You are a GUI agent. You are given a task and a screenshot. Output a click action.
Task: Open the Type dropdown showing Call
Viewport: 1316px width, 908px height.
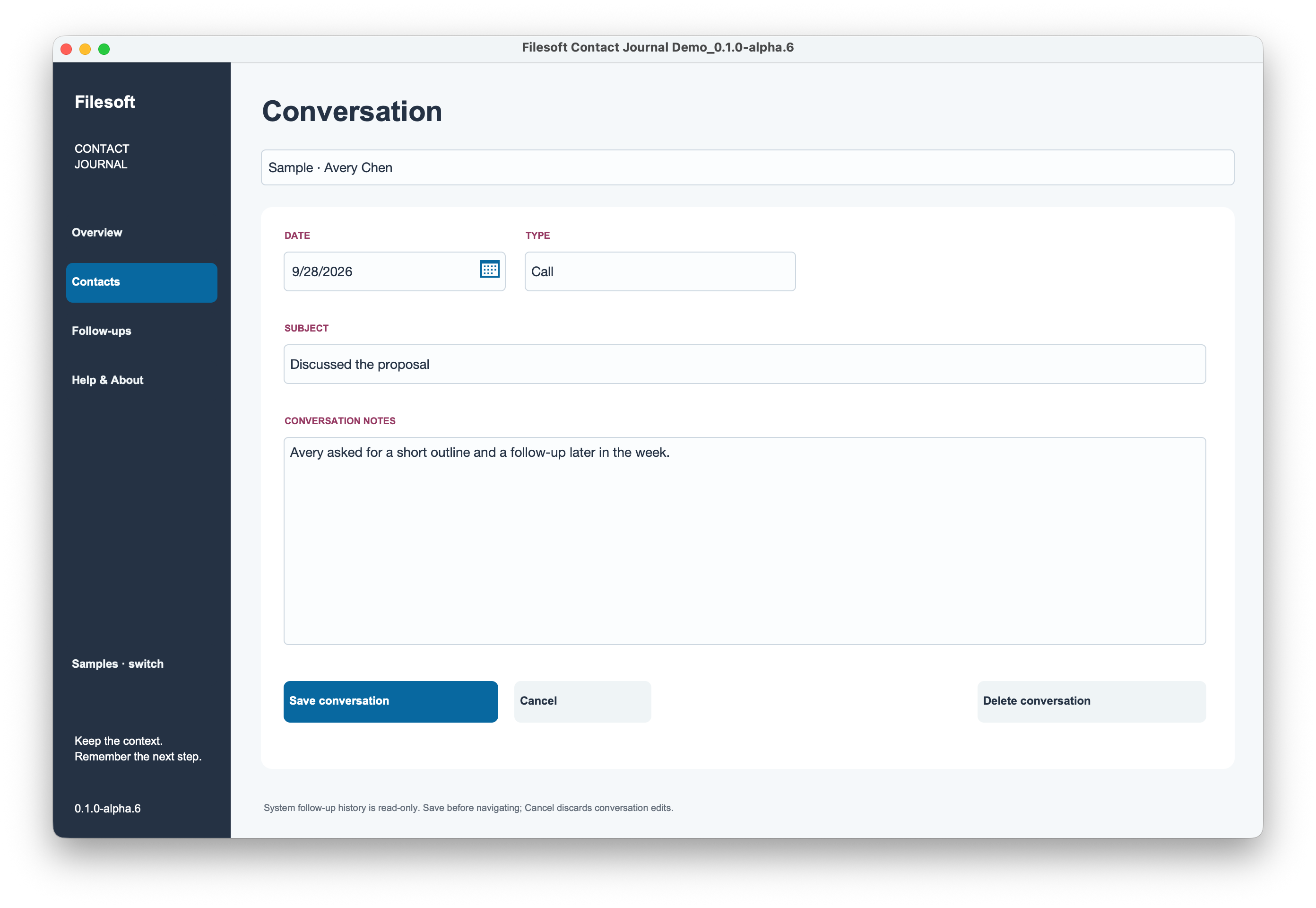[x=660, y=271]
